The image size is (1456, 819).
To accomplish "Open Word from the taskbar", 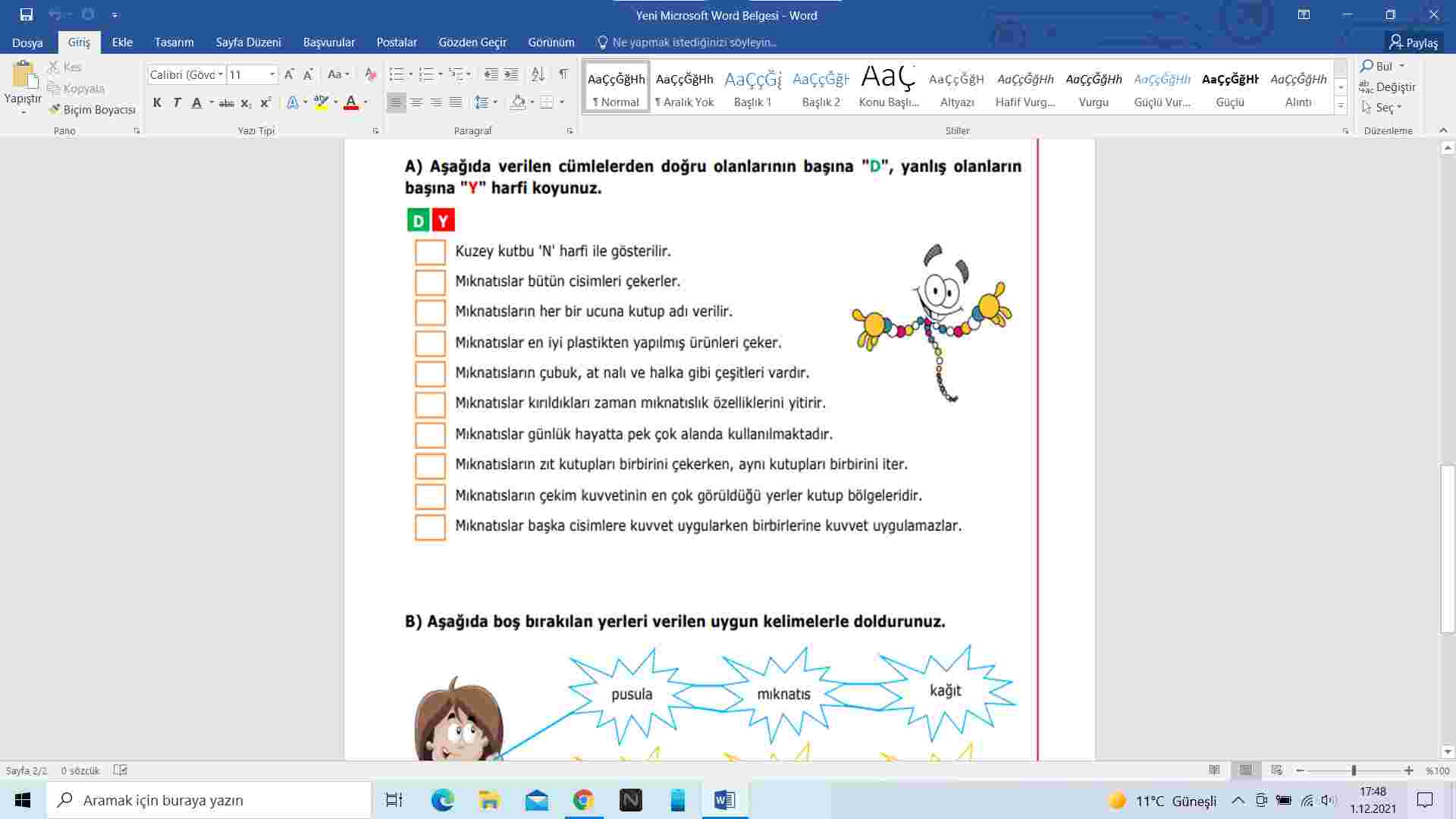I will pyautogui.click(x=724, y=800).
